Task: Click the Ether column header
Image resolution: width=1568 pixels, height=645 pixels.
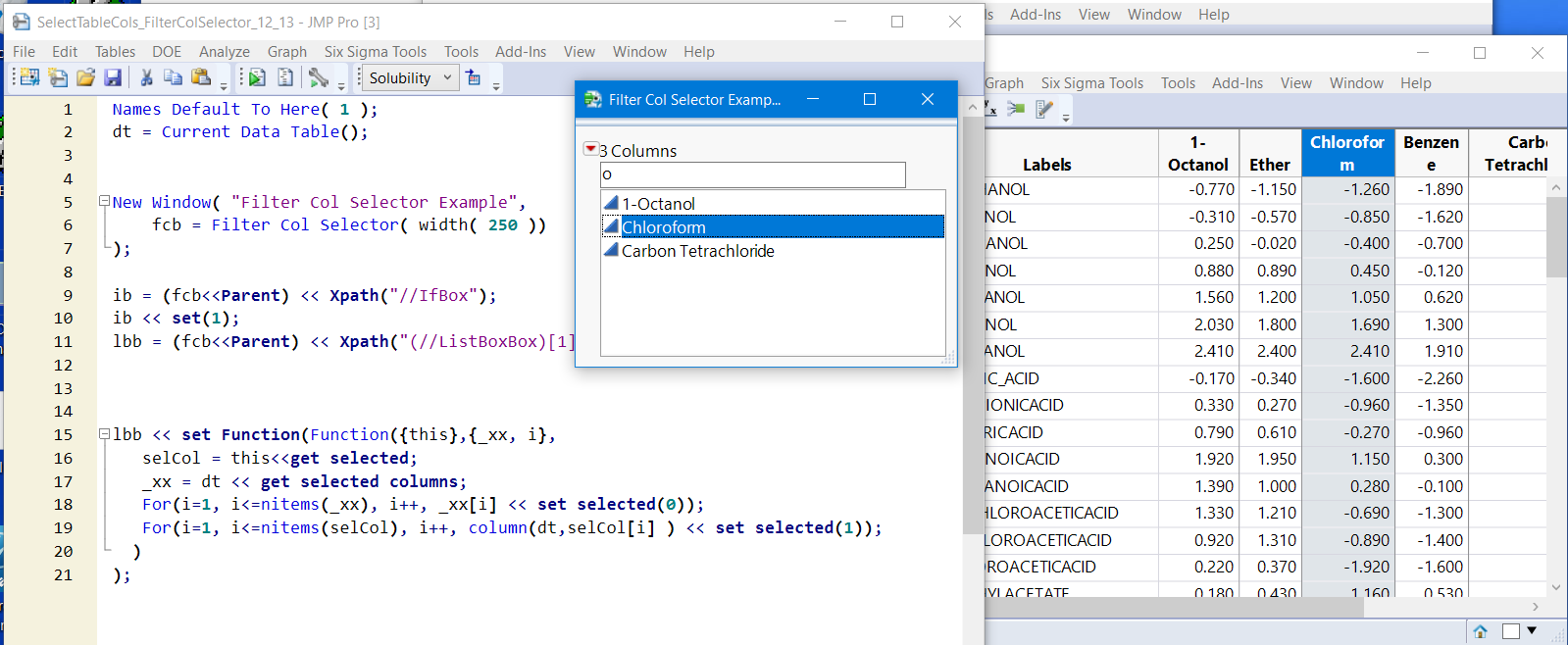Action: point(1269,165)
